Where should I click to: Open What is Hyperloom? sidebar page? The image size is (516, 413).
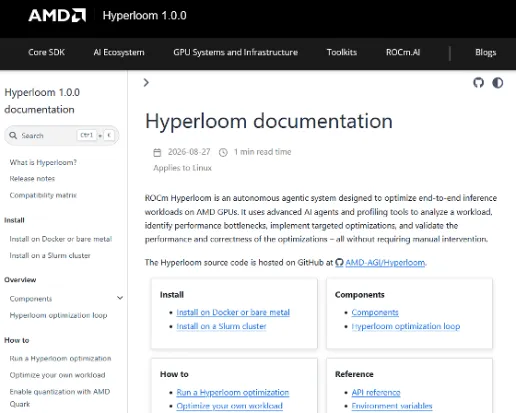pos(43,162)
